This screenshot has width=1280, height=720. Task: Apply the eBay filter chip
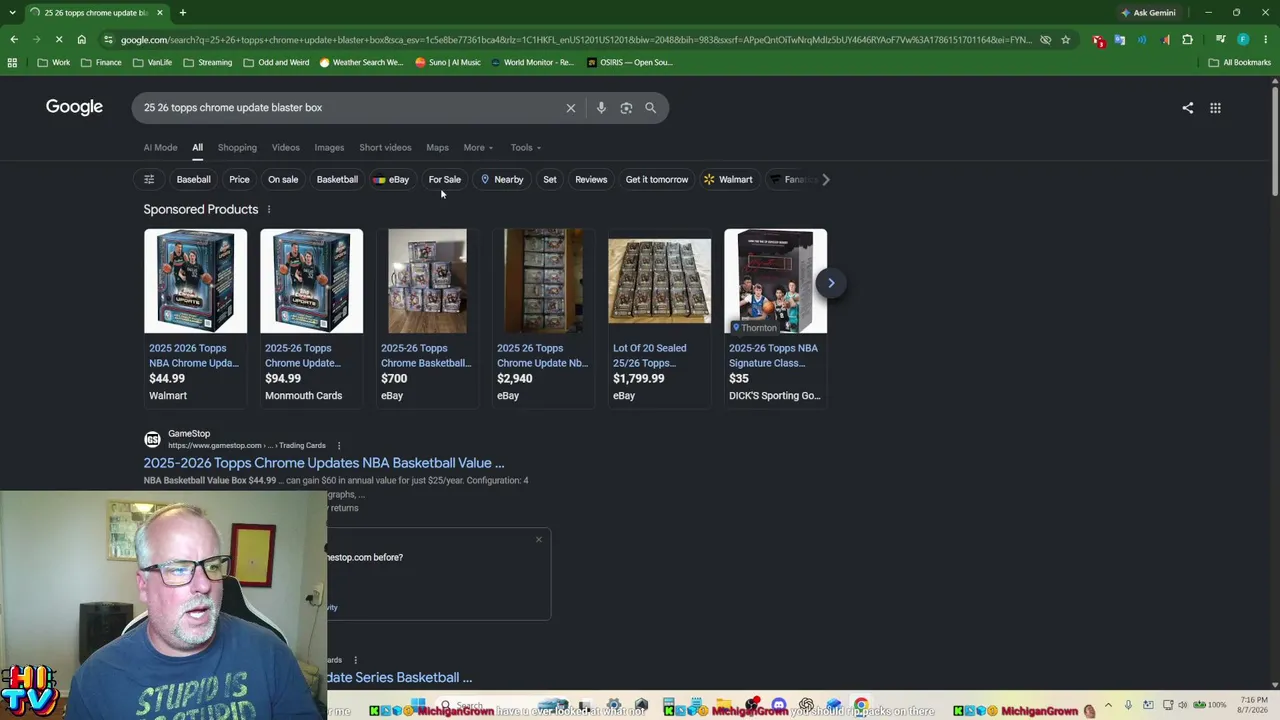click(x=391, y=179)
